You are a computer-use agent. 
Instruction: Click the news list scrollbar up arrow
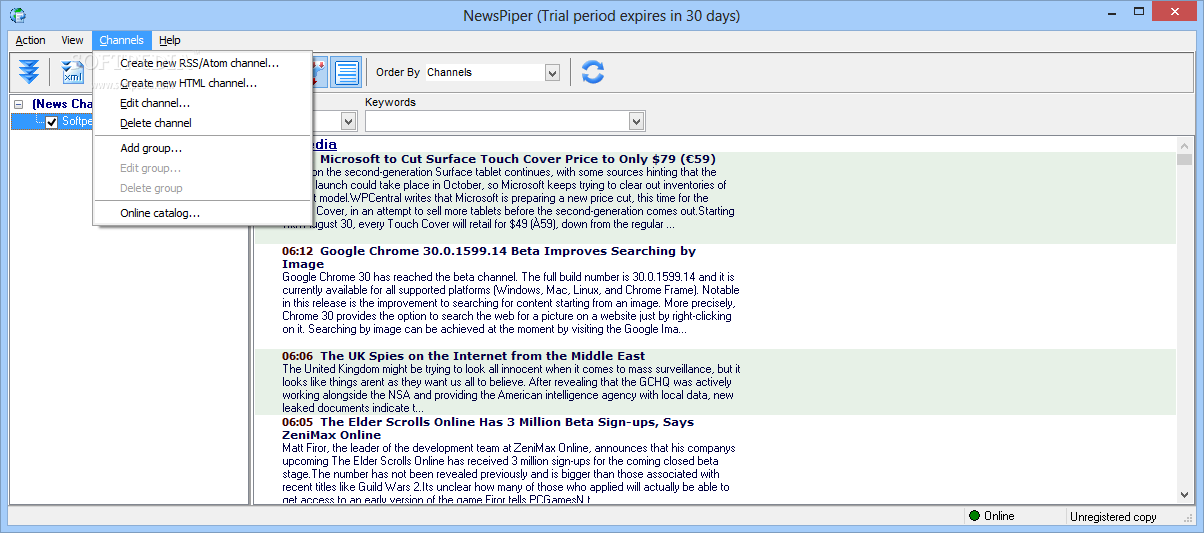pyautogui.click(x=1185, y=145)
